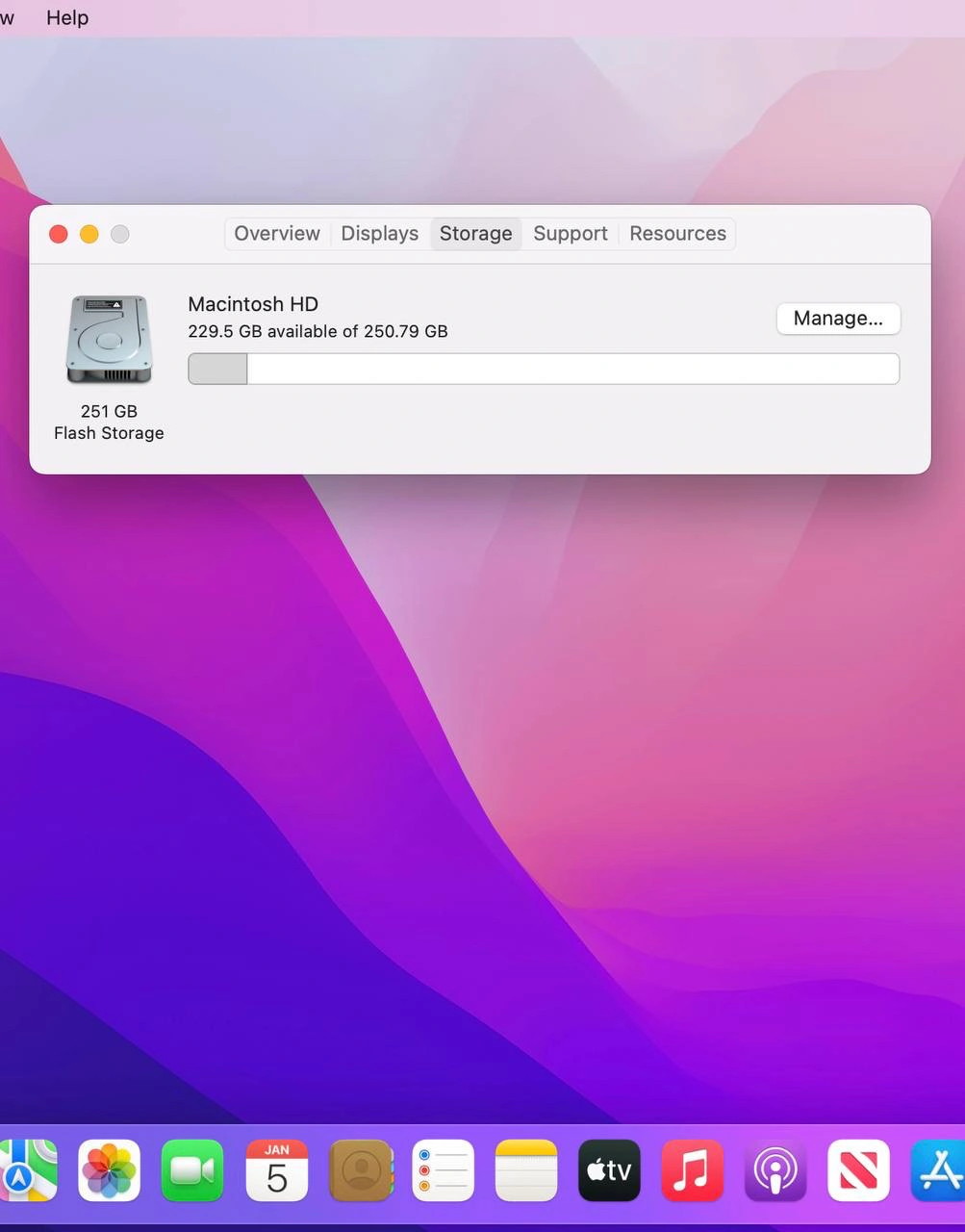Open the Notes app in the dock

pyautogui.click(x=526, y=1170)
